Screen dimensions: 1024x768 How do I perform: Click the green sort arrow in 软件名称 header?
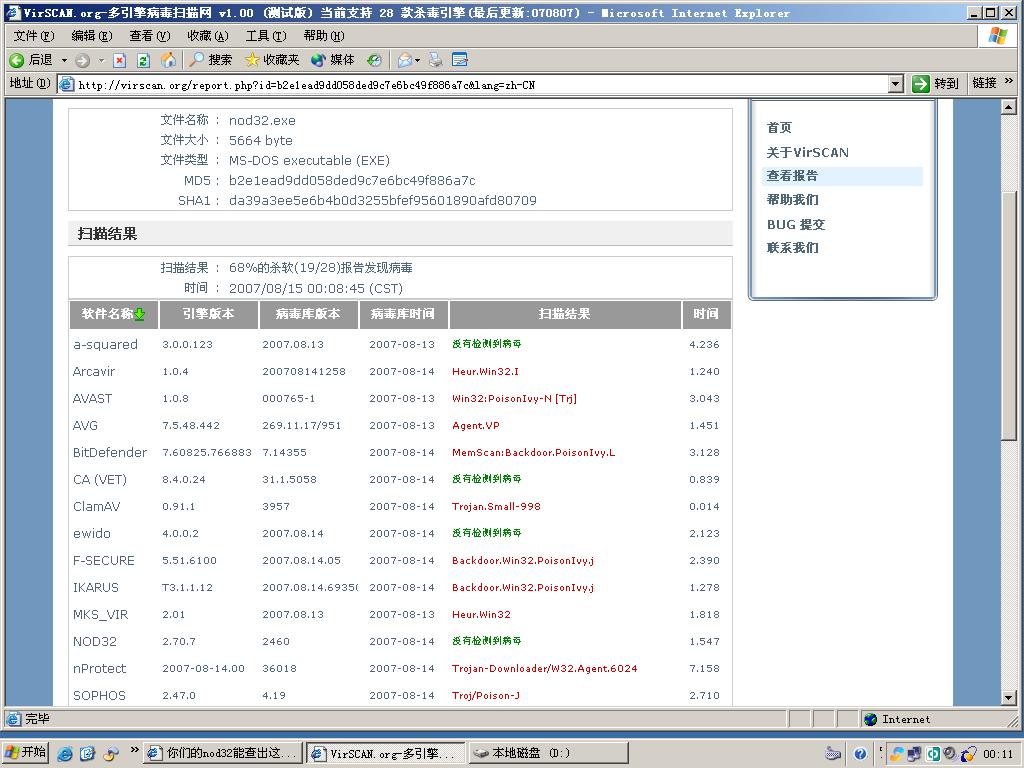click(139, 314)
